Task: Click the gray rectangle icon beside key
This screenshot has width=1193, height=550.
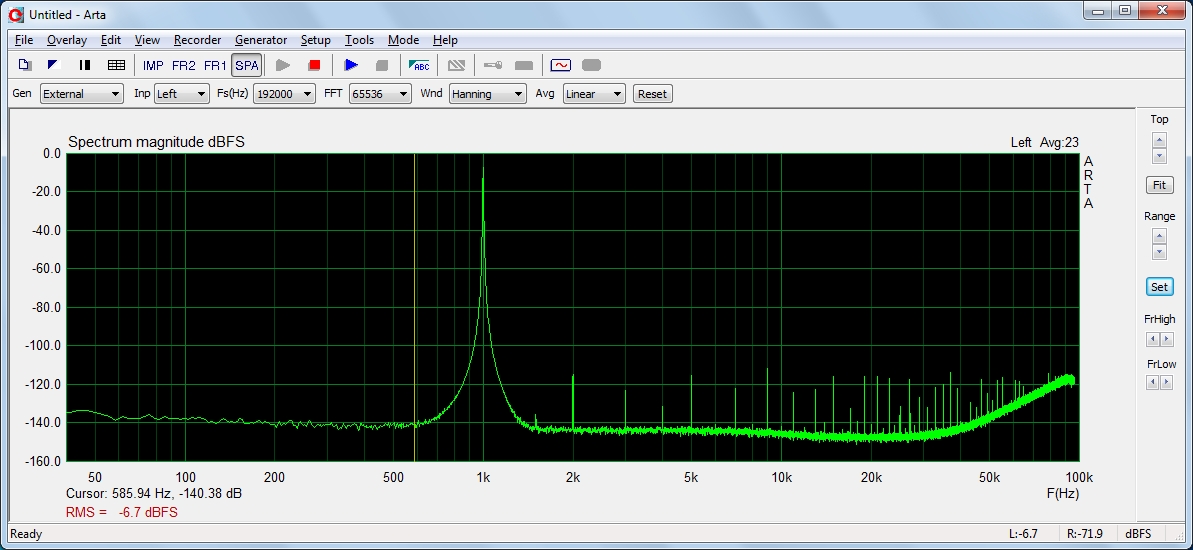Action: pos(523,65)
